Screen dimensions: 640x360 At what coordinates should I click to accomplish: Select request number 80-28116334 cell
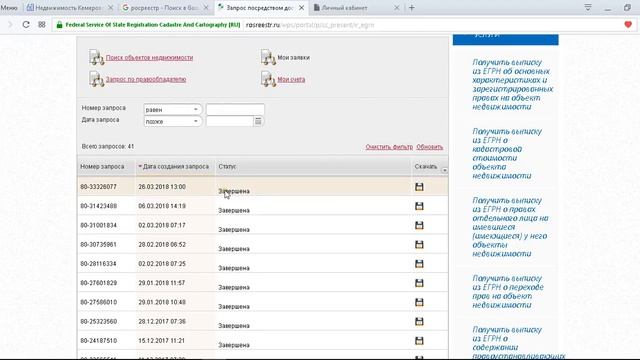[x=98, y=264]
